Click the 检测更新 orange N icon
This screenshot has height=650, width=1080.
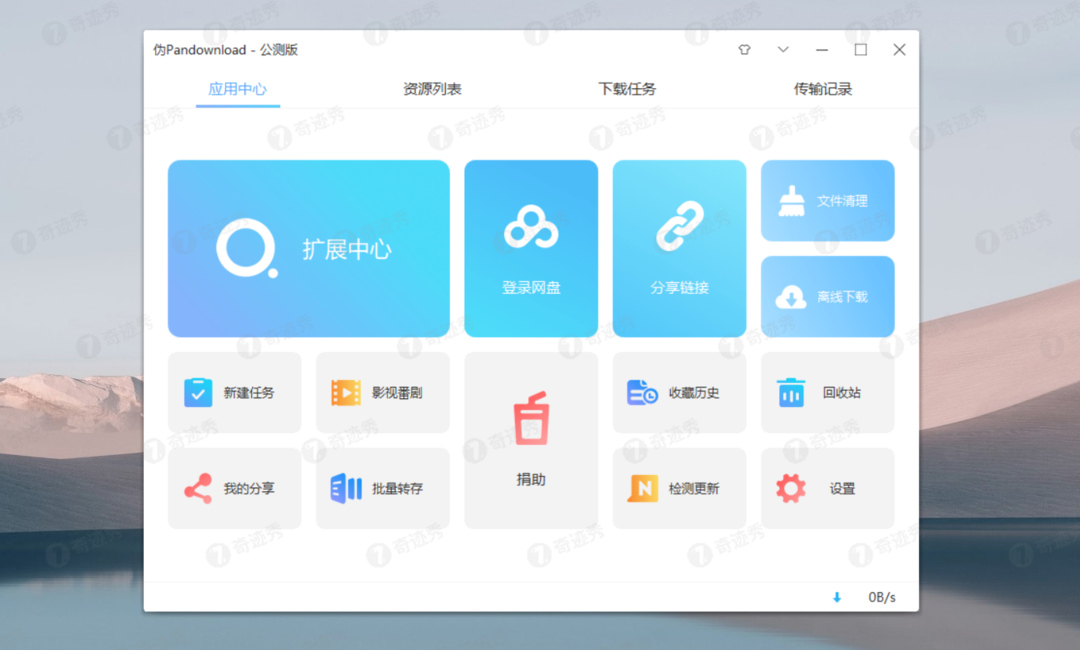[x=642, y=488]
